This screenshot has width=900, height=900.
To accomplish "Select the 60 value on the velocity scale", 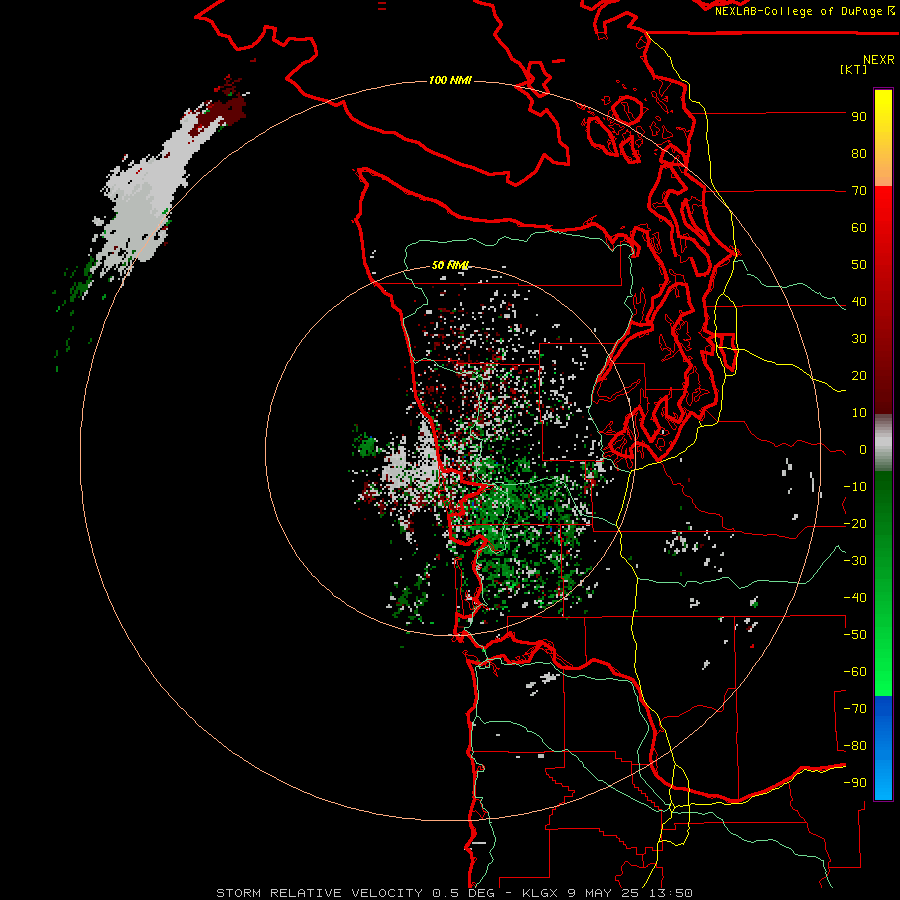I will point(859,227).
